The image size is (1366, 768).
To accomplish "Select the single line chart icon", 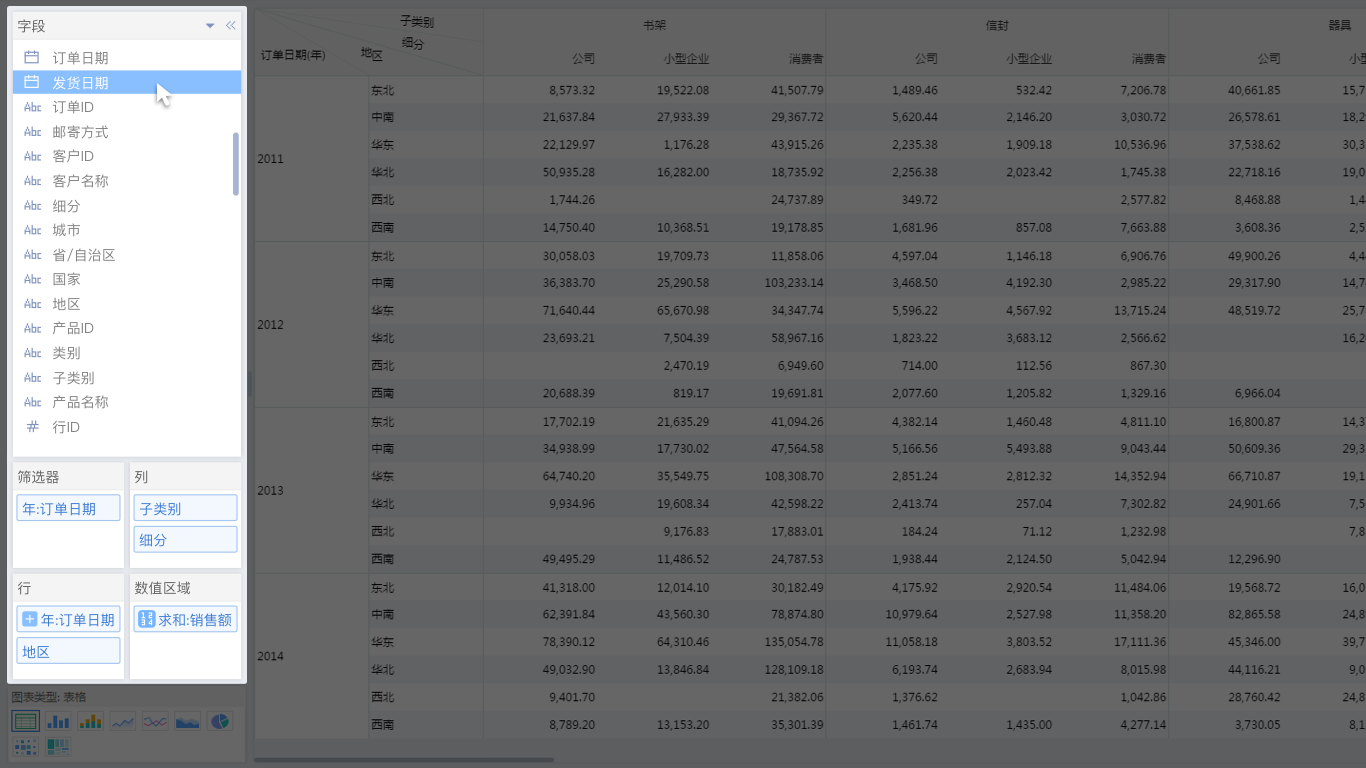I will point(123,721).
